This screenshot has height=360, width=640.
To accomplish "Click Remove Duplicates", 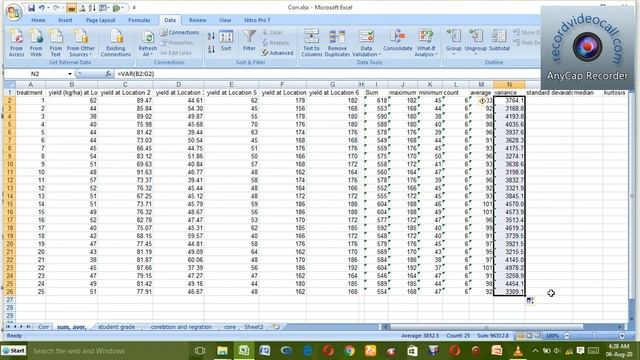I will pyautogui.click(x=337, y=42).
